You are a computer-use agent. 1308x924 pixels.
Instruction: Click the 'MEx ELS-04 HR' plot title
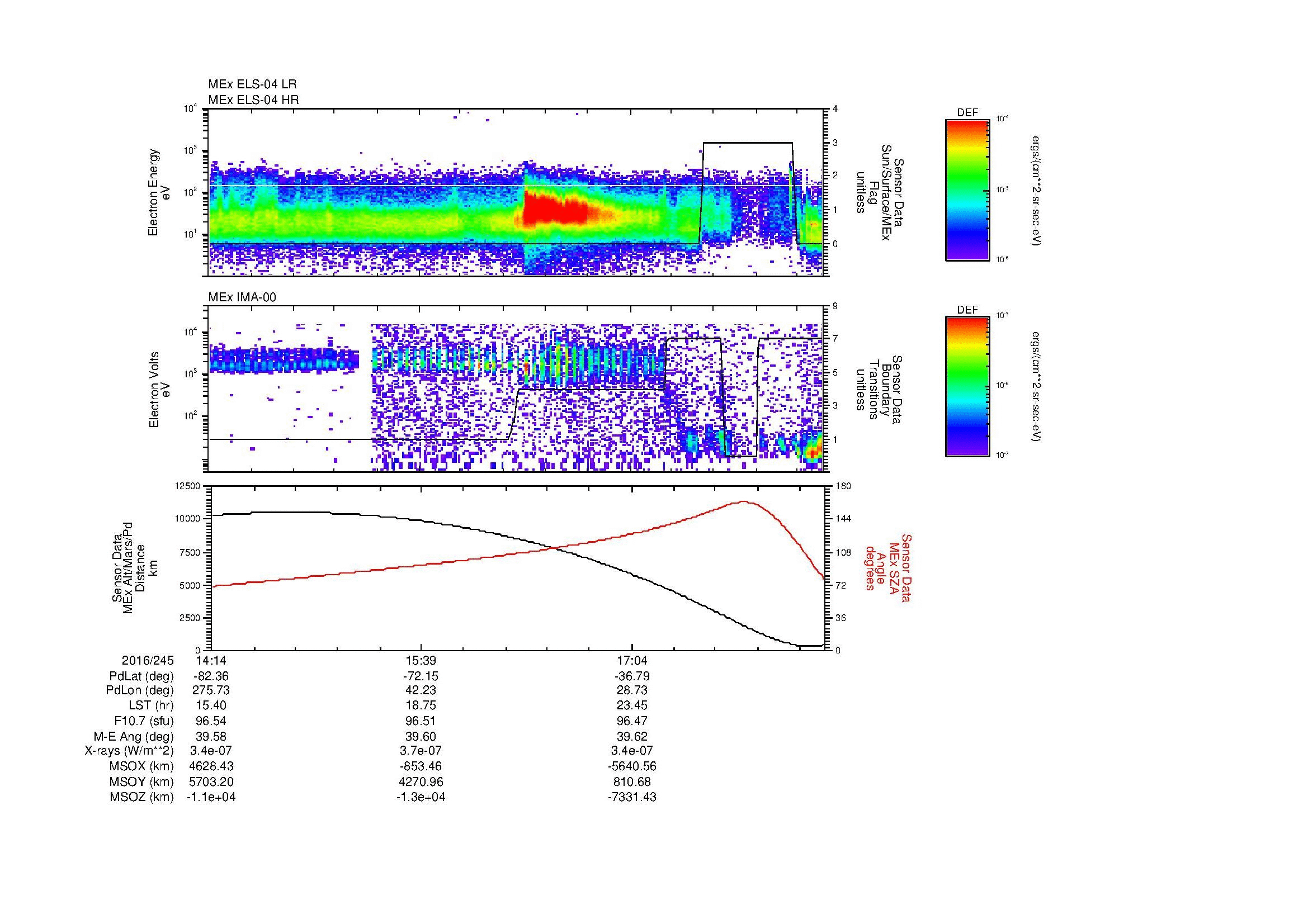(x=253, y=99)
